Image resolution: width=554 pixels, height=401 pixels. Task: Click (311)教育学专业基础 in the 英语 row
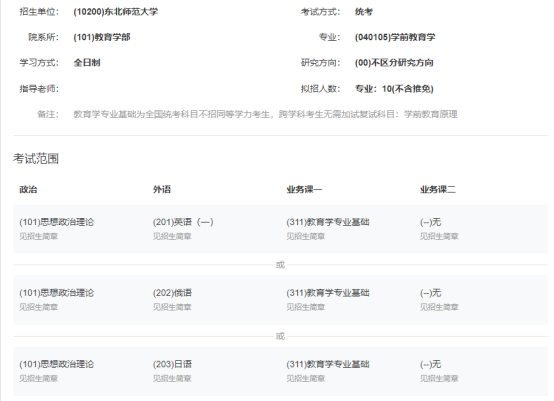tap(328, 222)
